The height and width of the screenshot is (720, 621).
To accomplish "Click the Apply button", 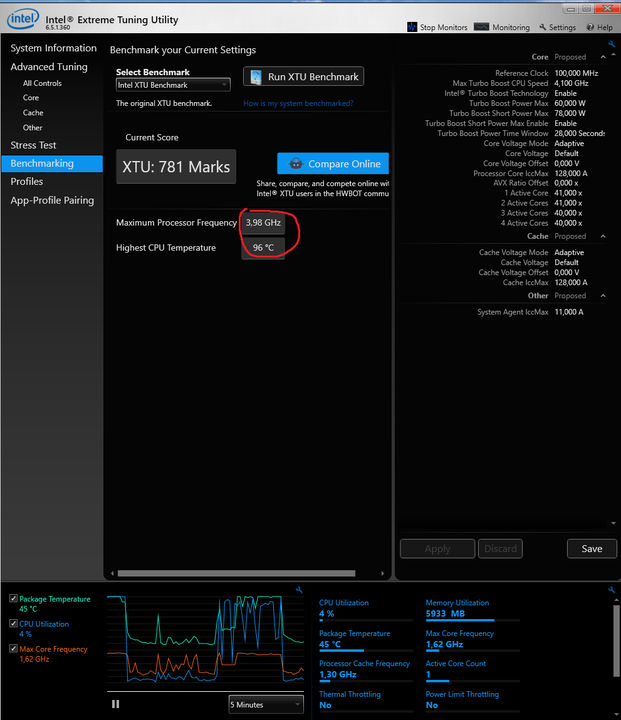I will (x=437, y=549).
